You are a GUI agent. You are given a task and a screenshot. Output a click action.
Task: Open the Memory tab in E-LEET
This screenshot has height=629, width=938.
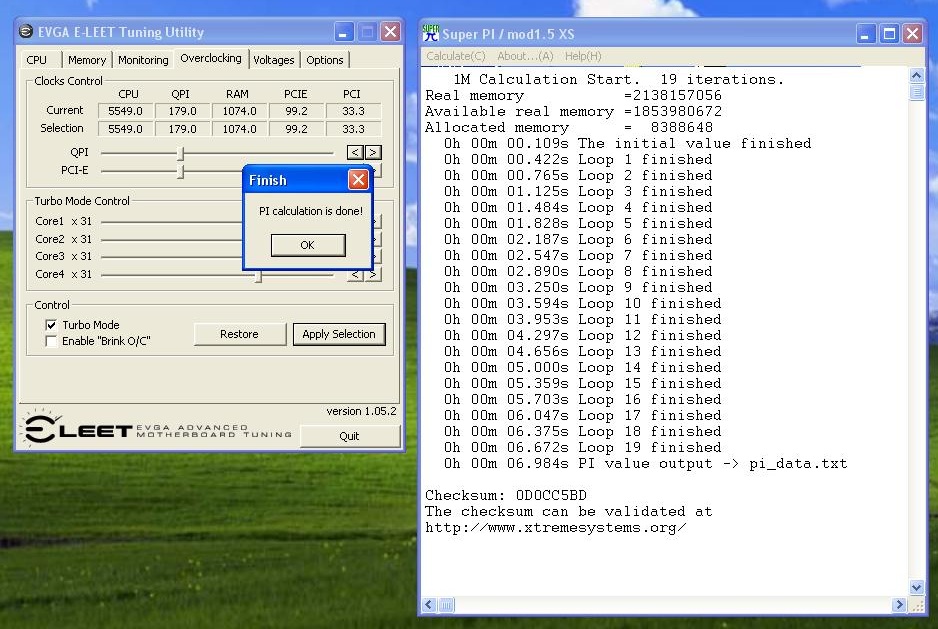coord(87,60)
